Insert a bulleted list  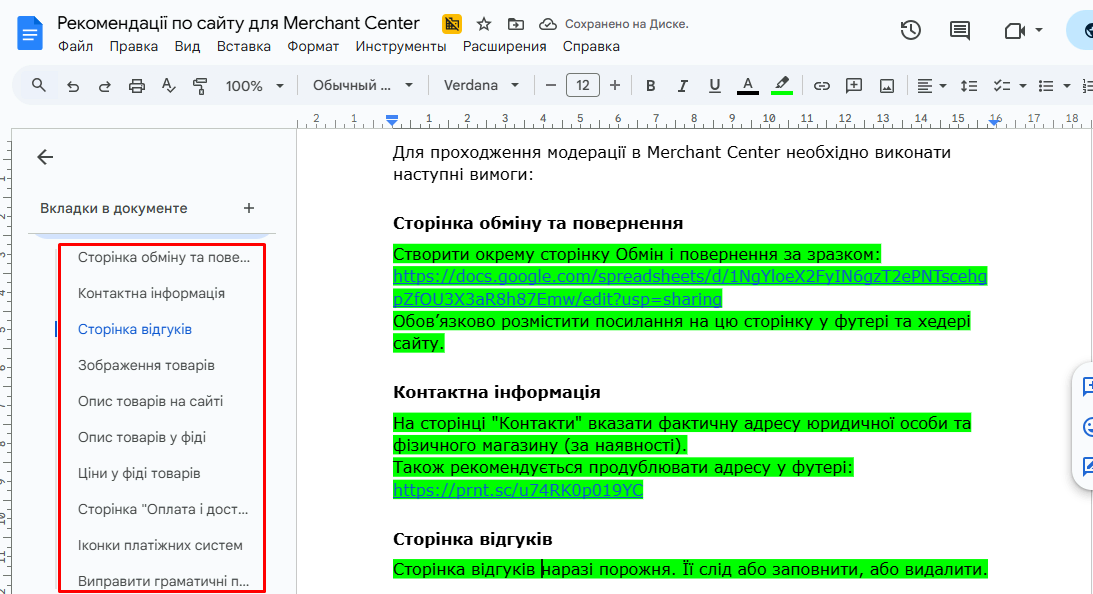1046,86
